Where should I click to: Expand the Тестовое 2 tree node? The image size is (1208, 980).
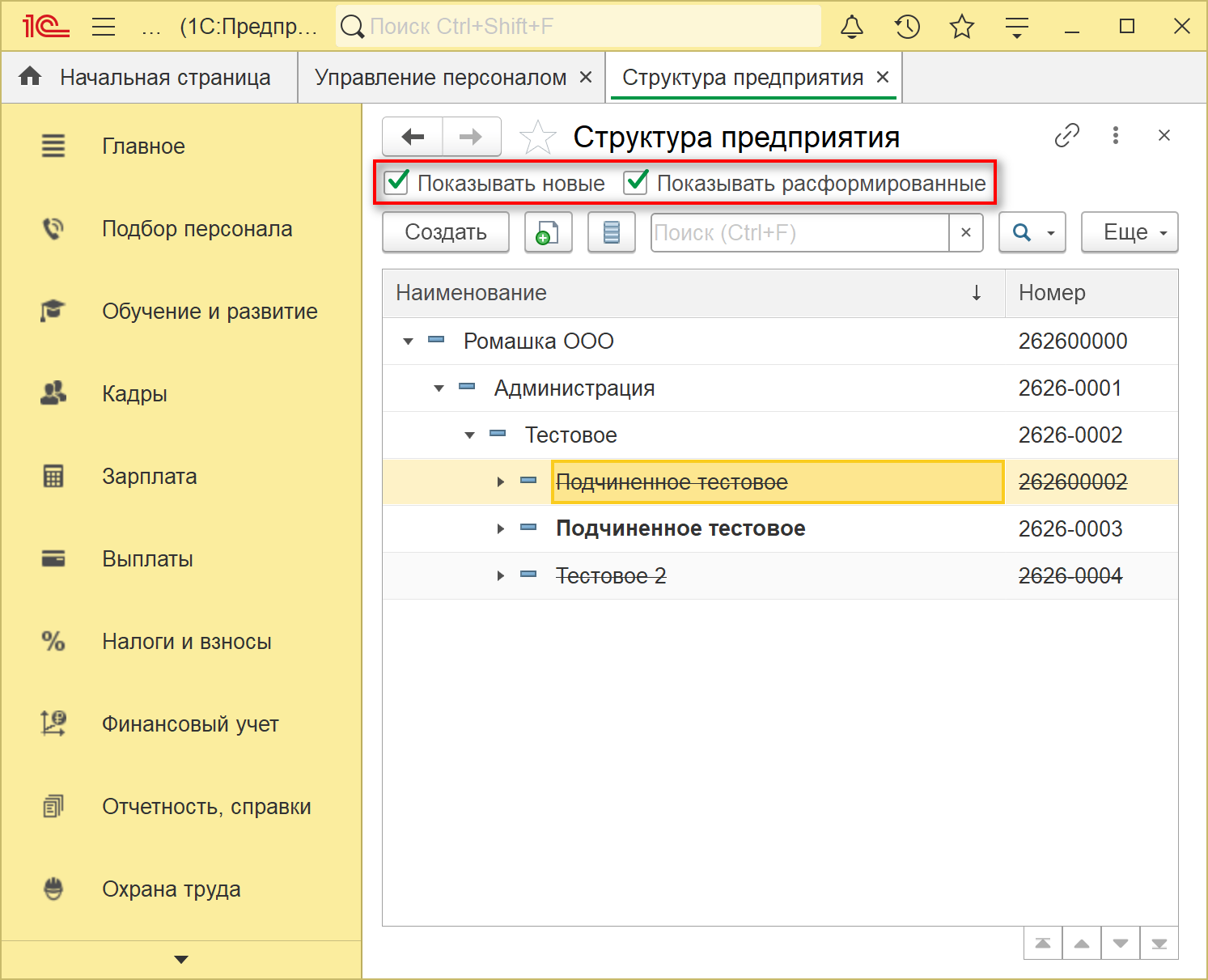500,576
